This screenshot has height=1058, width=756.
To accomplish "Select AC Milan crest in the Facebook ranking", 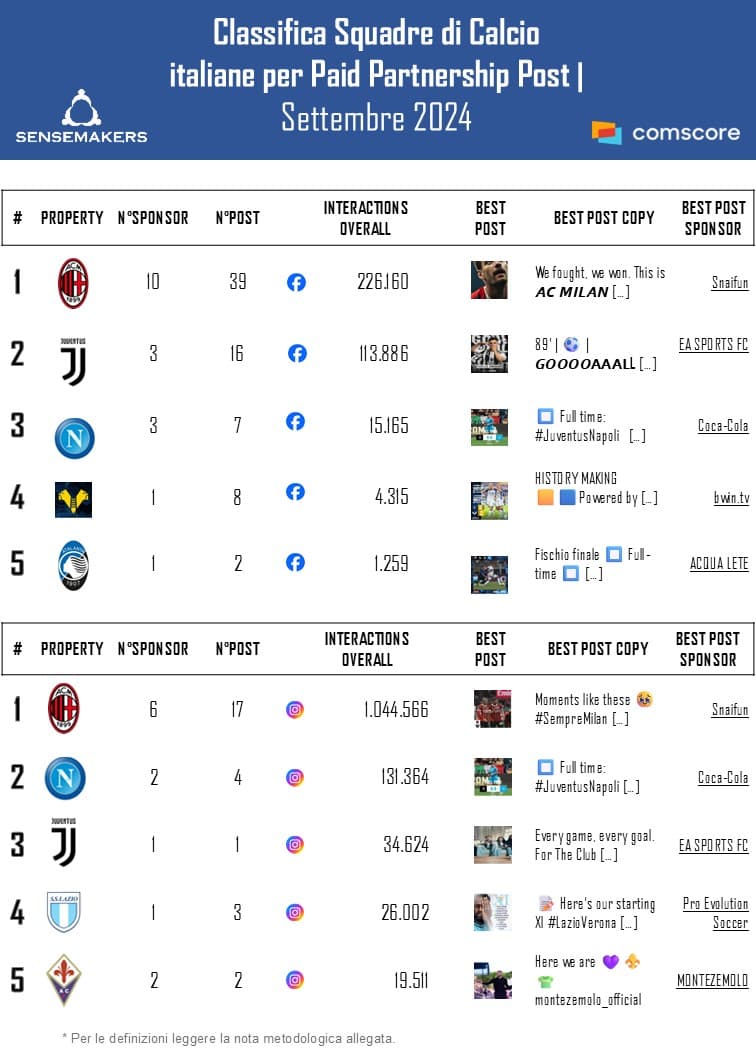I will coord(73,283).
